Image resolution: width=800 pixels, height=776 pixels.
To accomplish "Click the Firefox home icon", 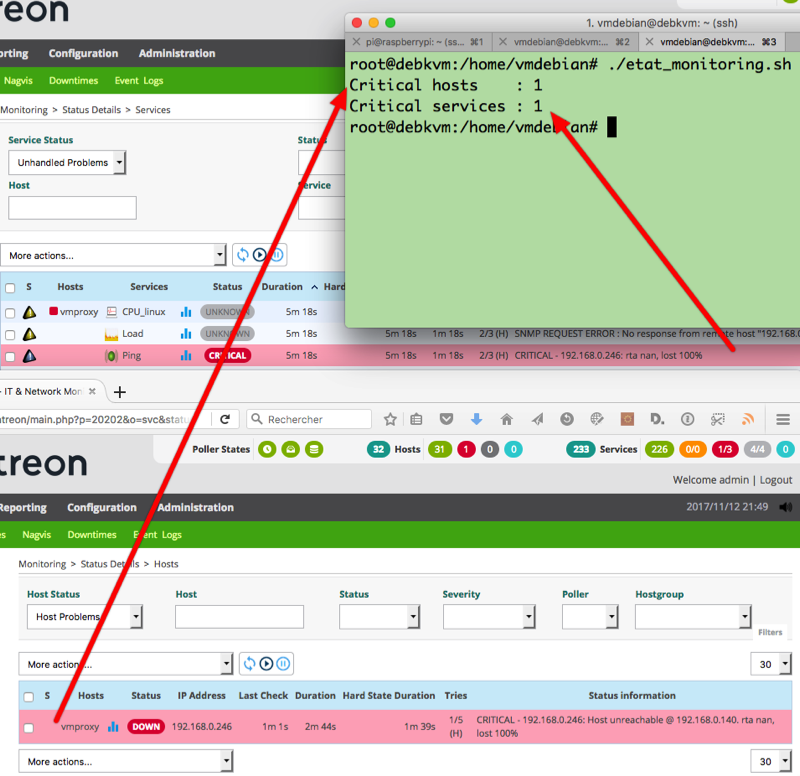I will click(x=506, y=420).
